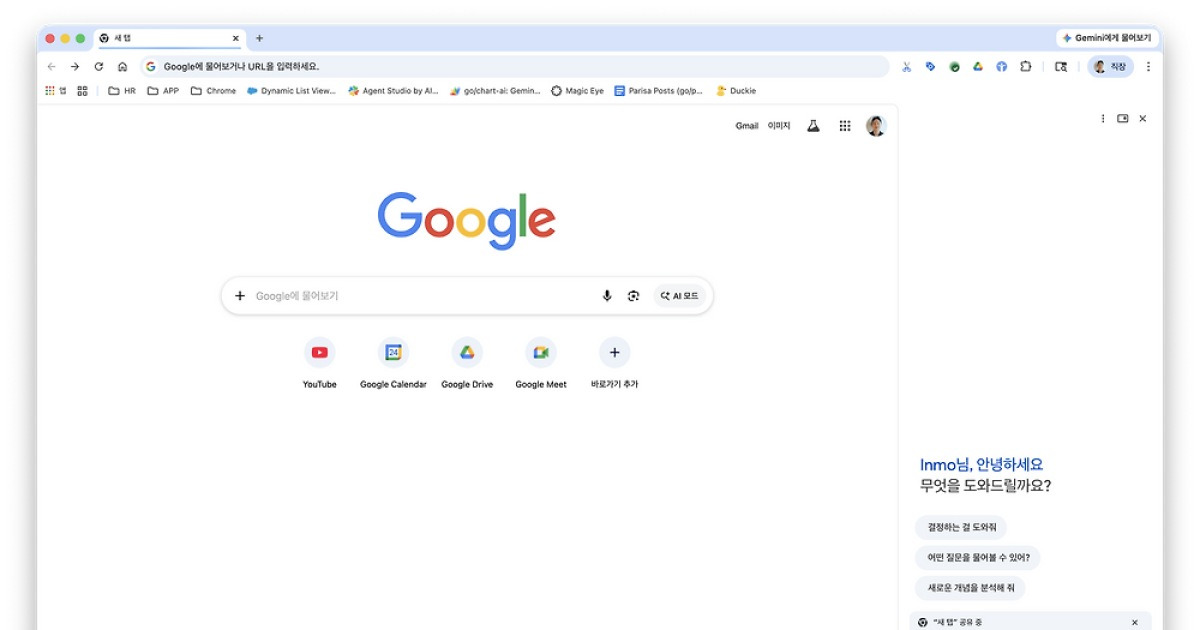Open Gemini panel more options menu

pos(1103,118)
